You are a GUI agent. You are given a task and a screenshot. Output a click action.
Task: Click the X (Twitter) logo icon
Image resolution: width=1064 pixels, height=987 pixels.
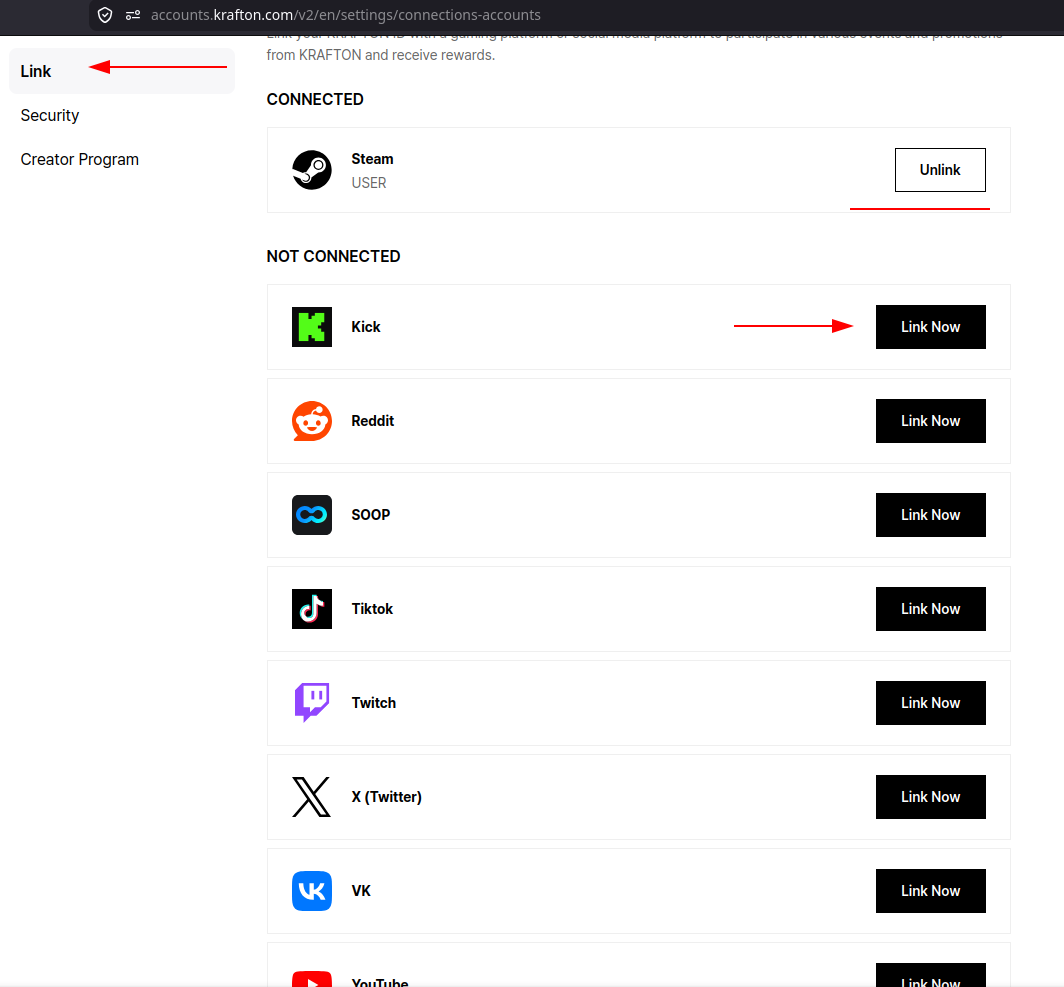click(x=311, y=797)
